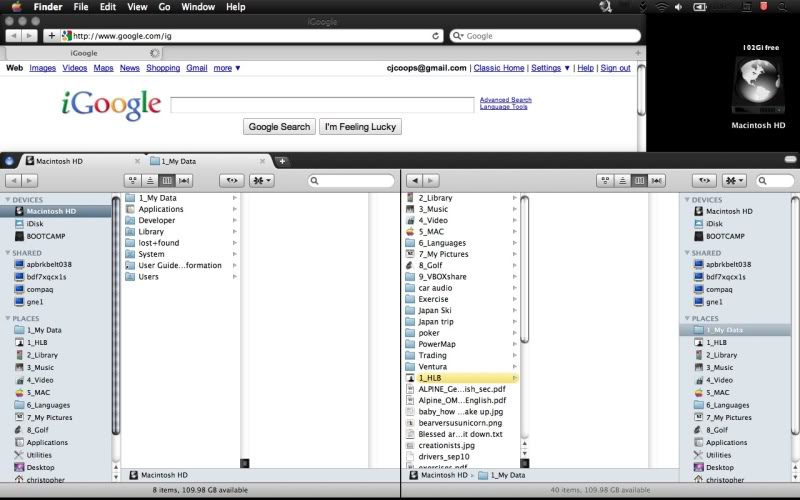
Task: Switch to the Macintosh HD tab
Action: (82, 161)
